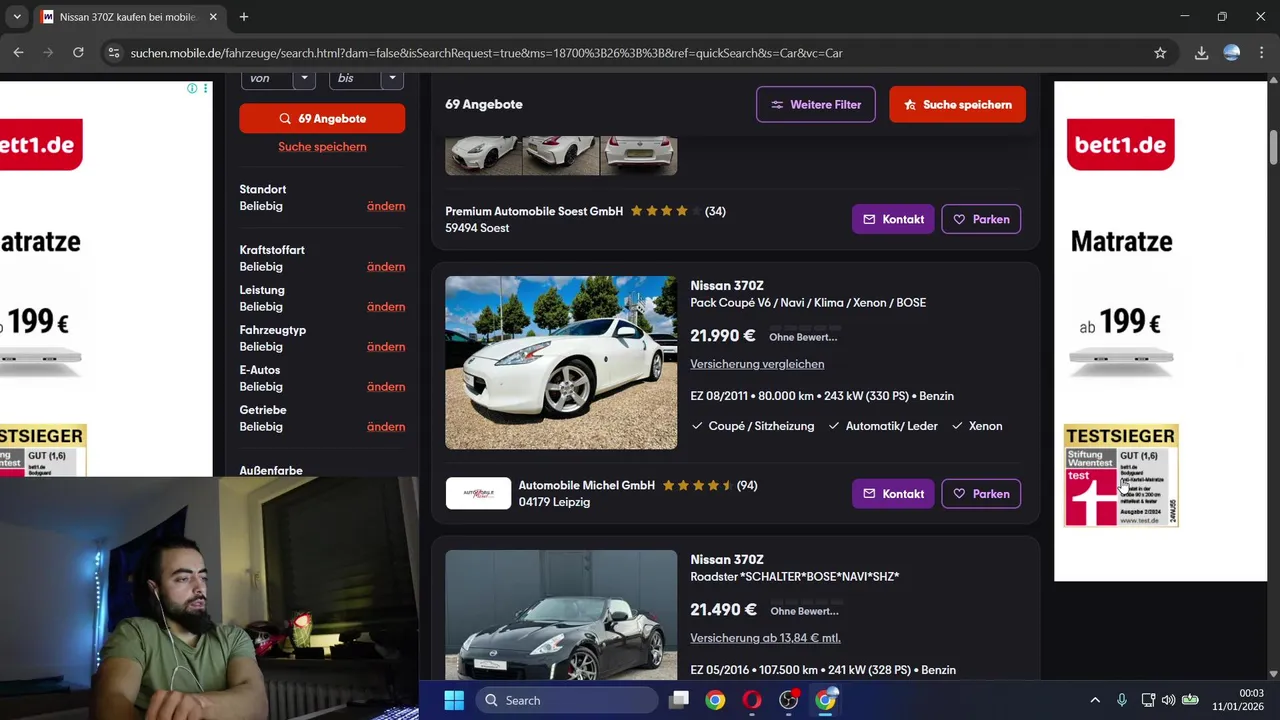This screenshot has width=1280, height=720.
Task: Click 'ändern' next to Fahrzeugtyp
Action: (386, 347)
